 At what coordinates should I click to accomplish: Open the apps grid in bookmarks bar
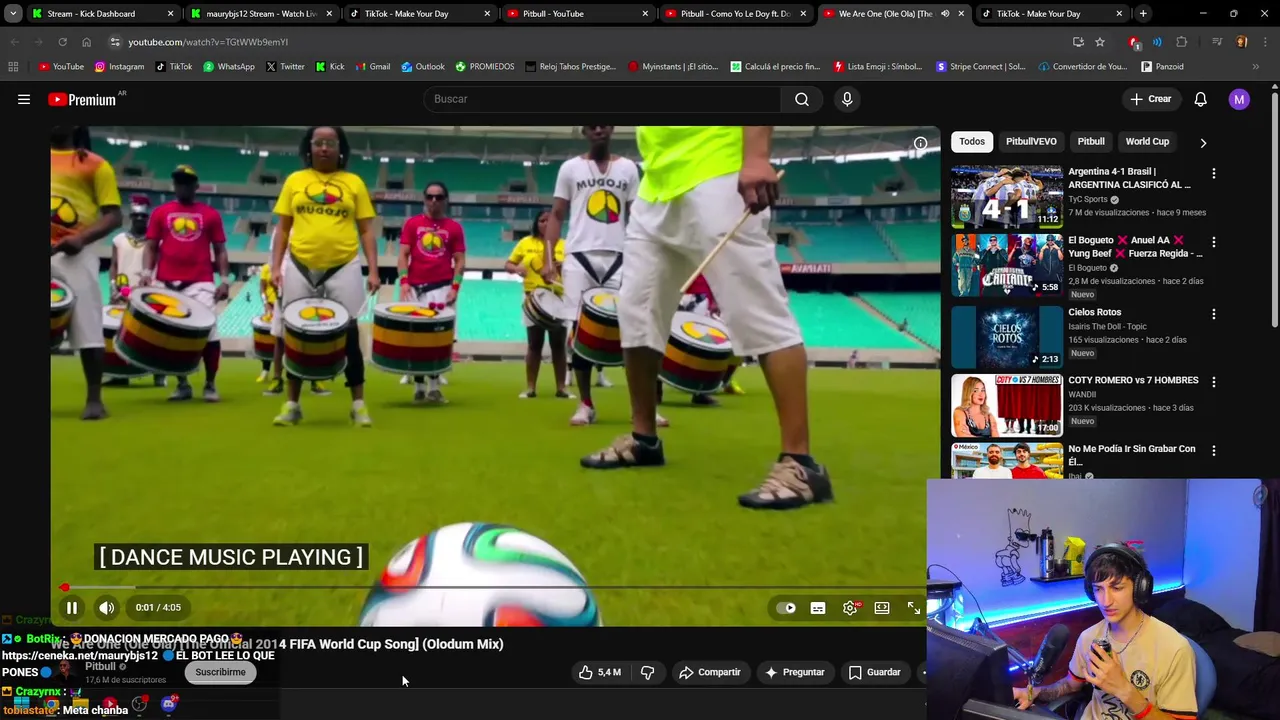pyautogui.click(x=13, y=67)
